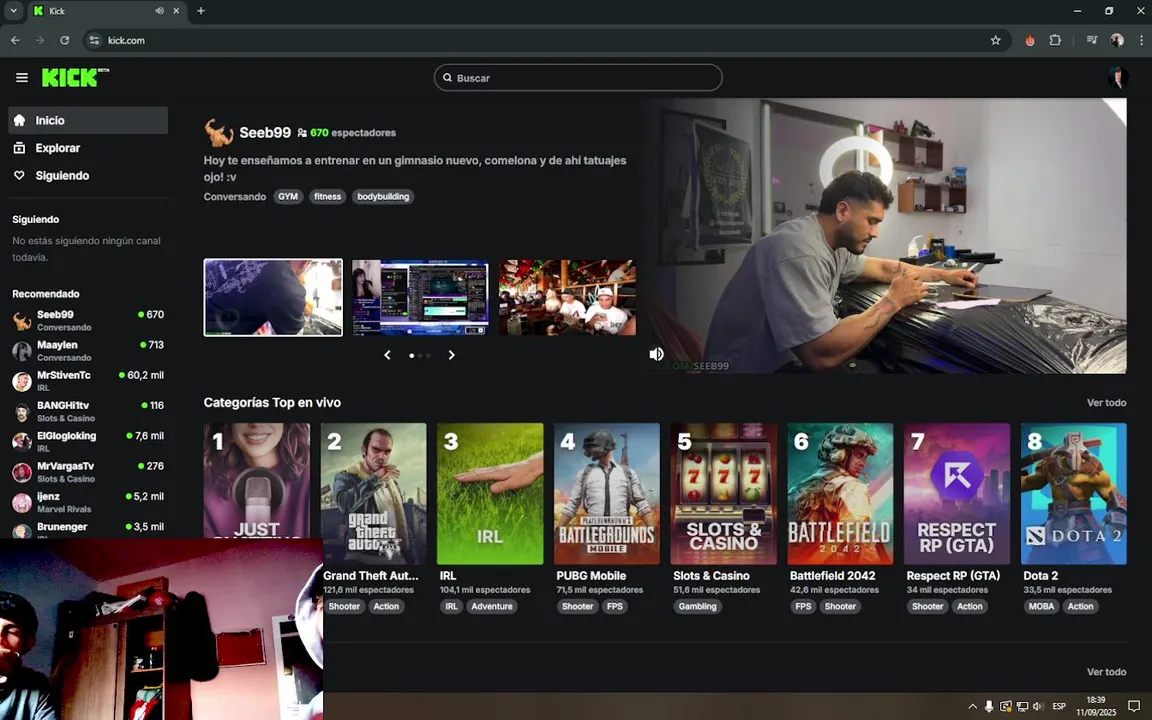Open Respect RP (GTA) category card
Image resolution: width=1152 pixels, height=720 pixels.
957,494
